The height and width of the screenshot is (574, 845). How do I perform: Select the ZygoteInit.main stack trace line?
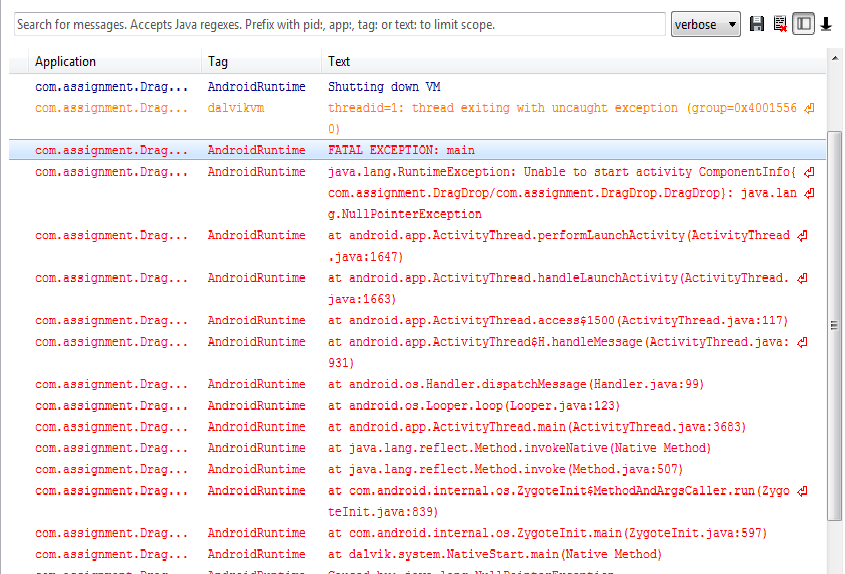(417, 533)
